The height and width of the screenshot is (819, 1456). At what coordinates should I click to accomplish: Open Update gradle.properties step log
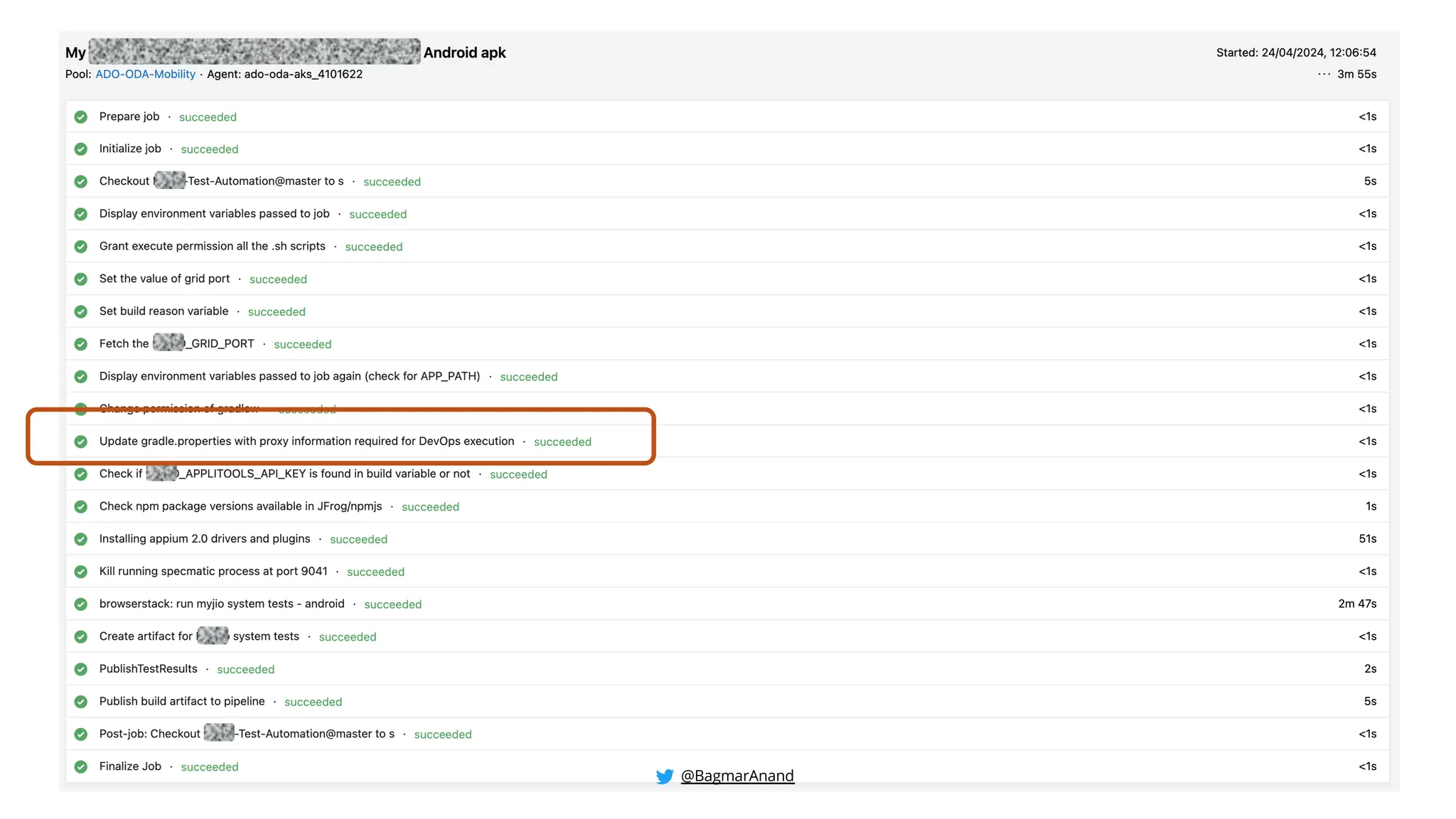tap(306, 441)
